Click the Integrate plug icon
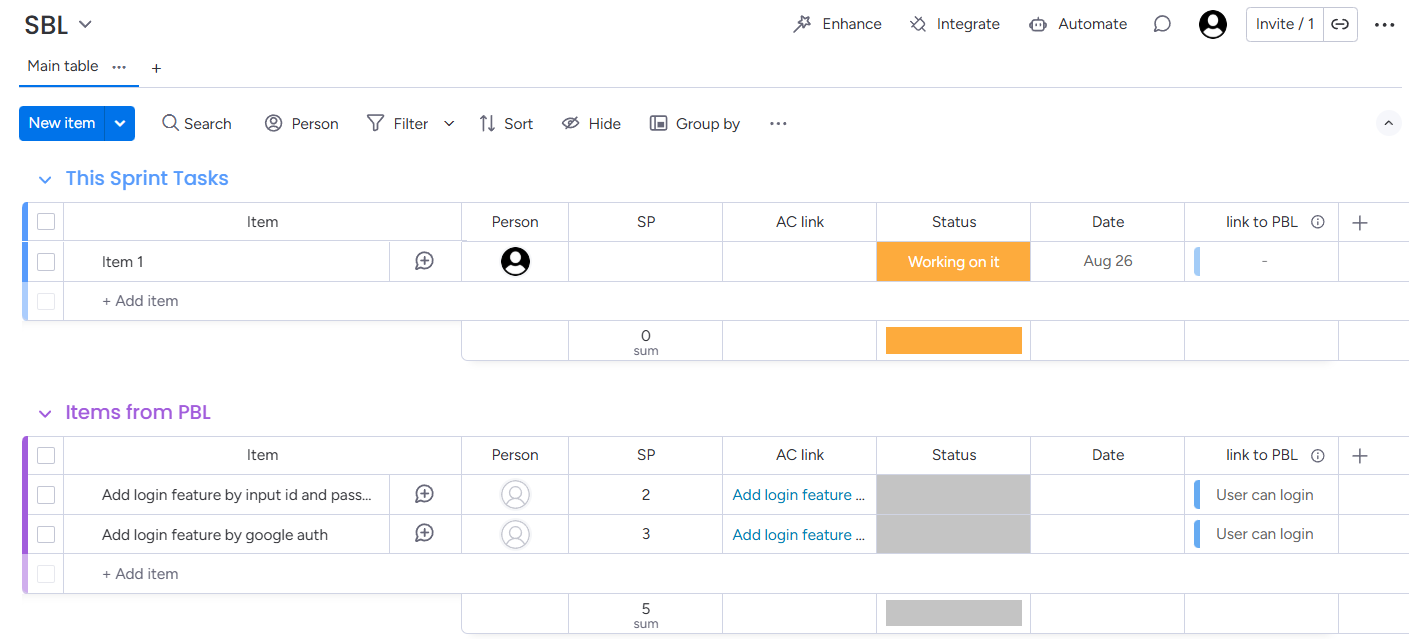 918,24
